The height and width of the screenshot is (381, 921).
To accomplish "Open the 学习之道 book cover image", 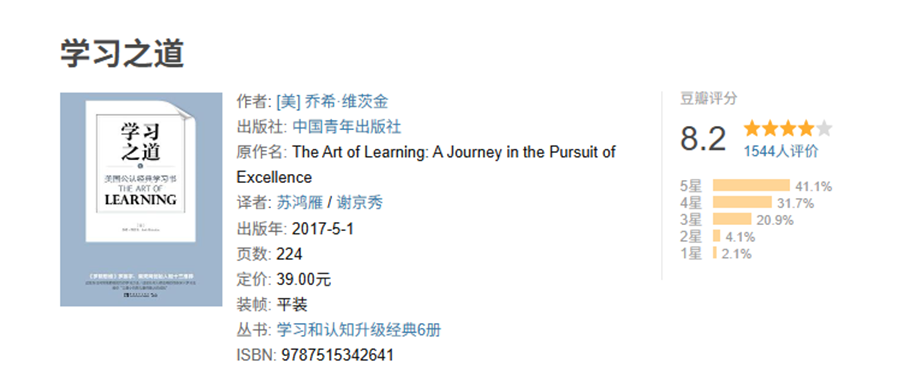I will point(141,199).
